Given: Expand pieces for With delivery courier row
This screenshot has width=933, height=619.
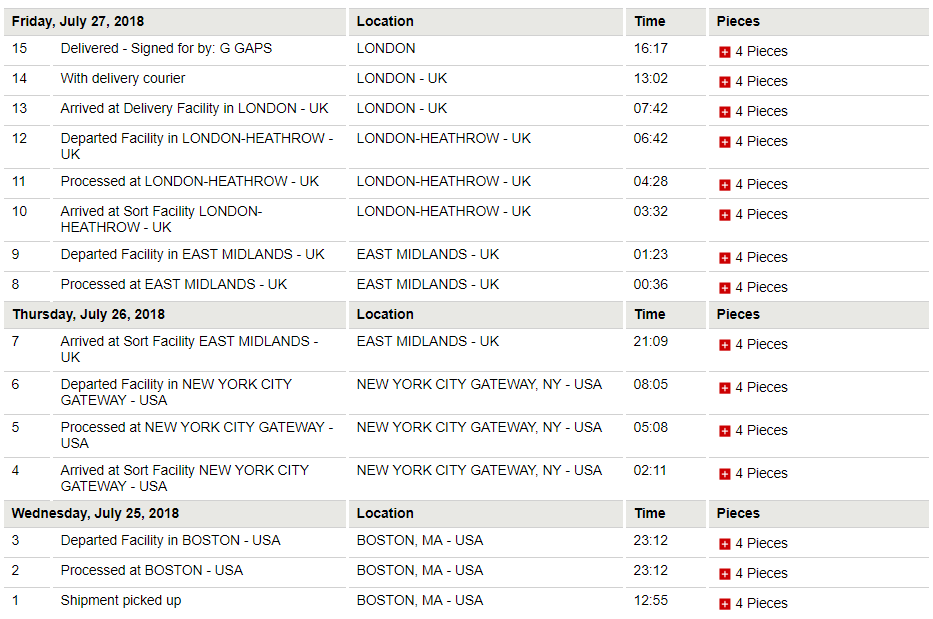Looking at the screenshot, I should pos(724,82).
